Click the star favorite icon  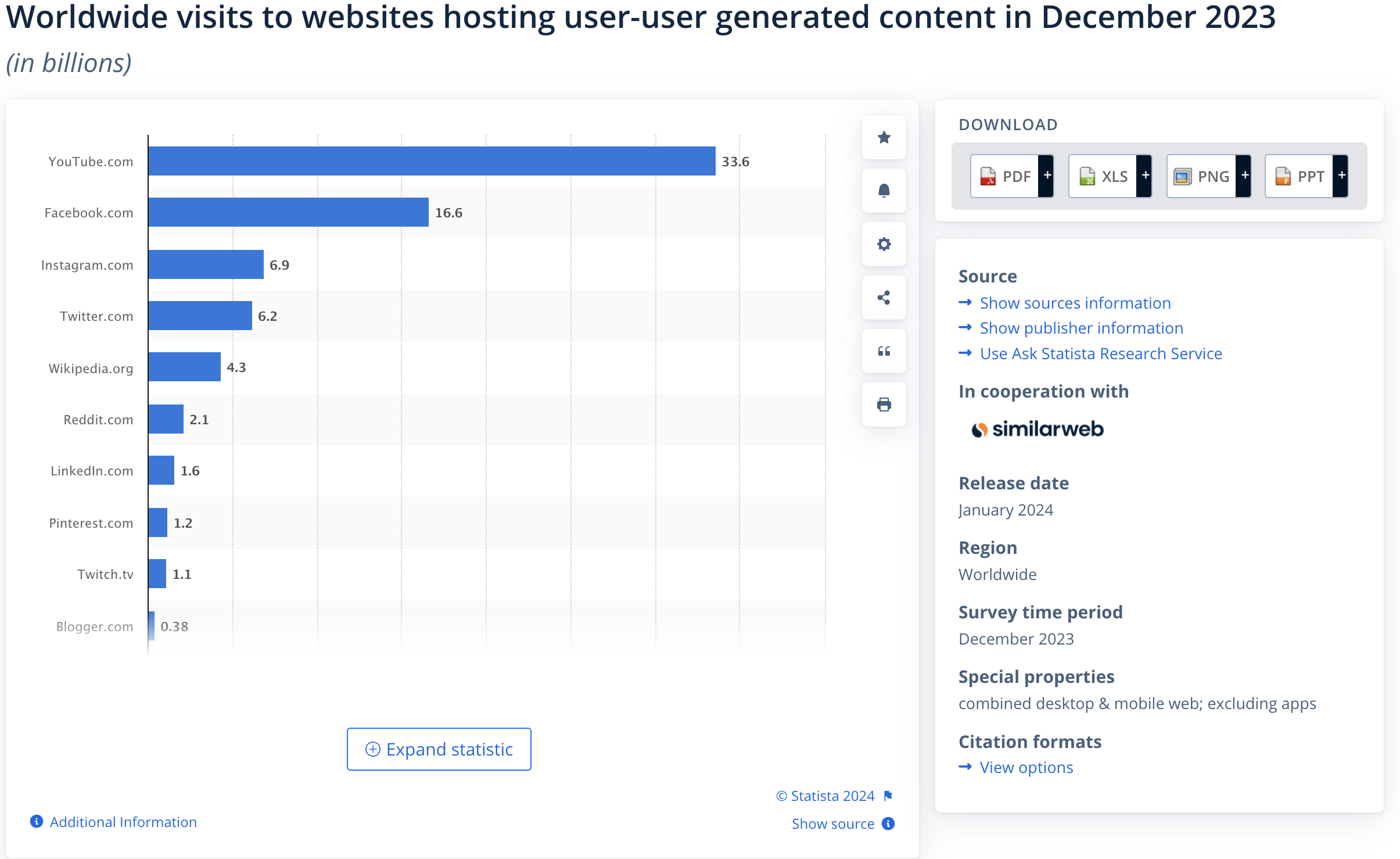pyautogui.click(x=884, y=137)
